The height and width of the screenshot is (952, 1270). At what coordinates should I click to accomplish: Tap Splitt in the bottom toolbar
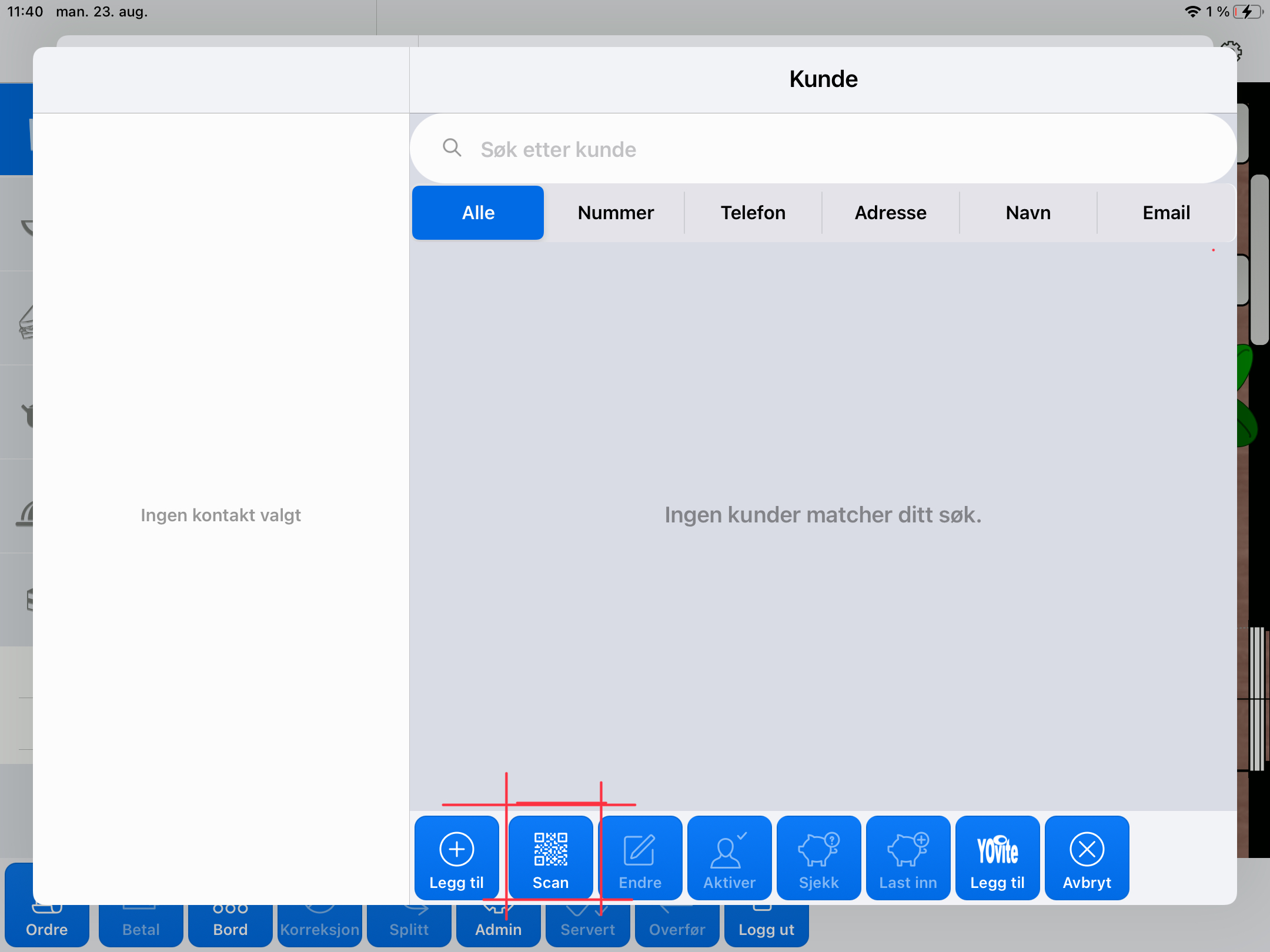click(x=409, y=926)
